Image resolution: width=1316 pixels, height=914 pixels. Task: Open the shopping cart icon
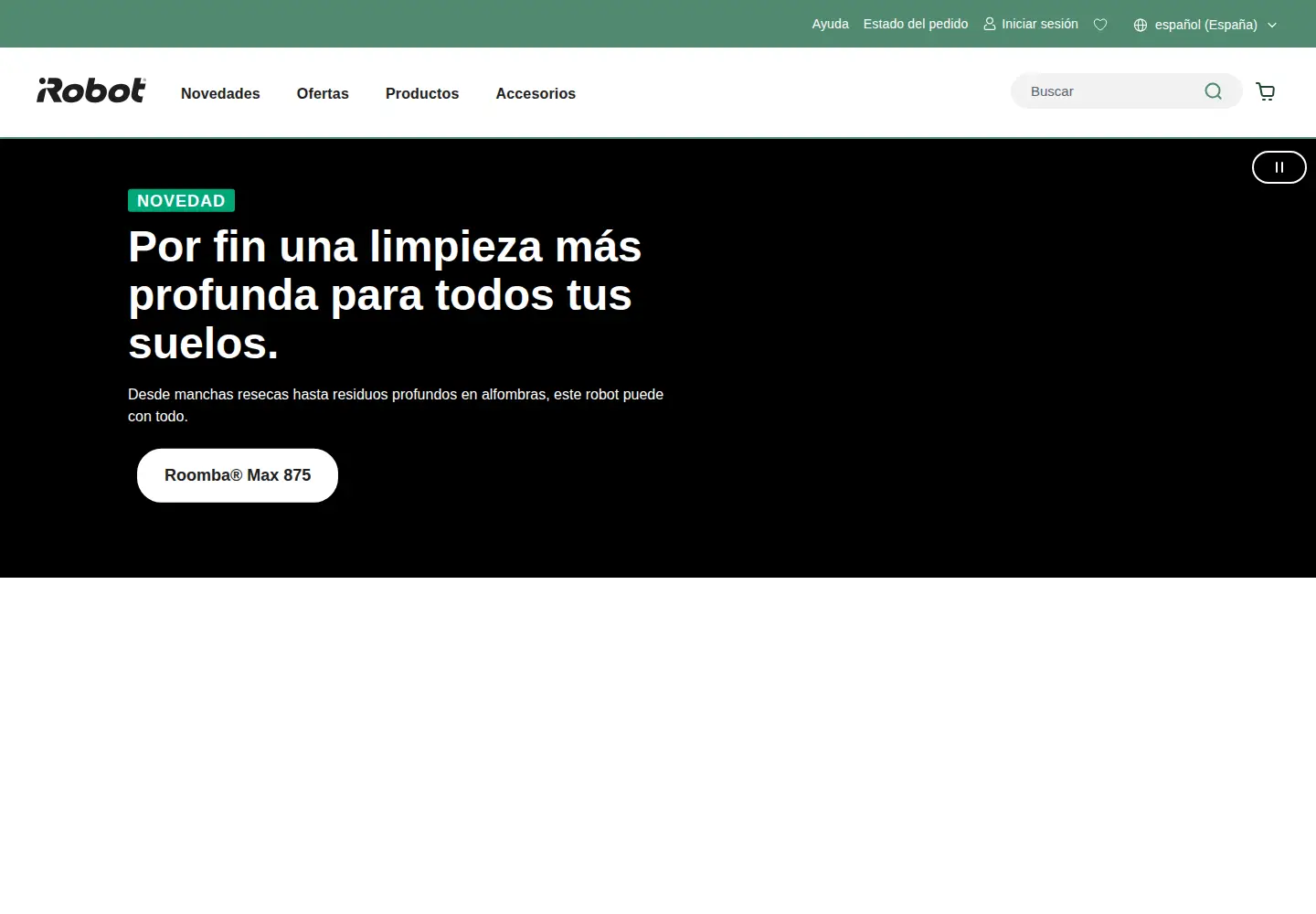(x=1266, y=91)
